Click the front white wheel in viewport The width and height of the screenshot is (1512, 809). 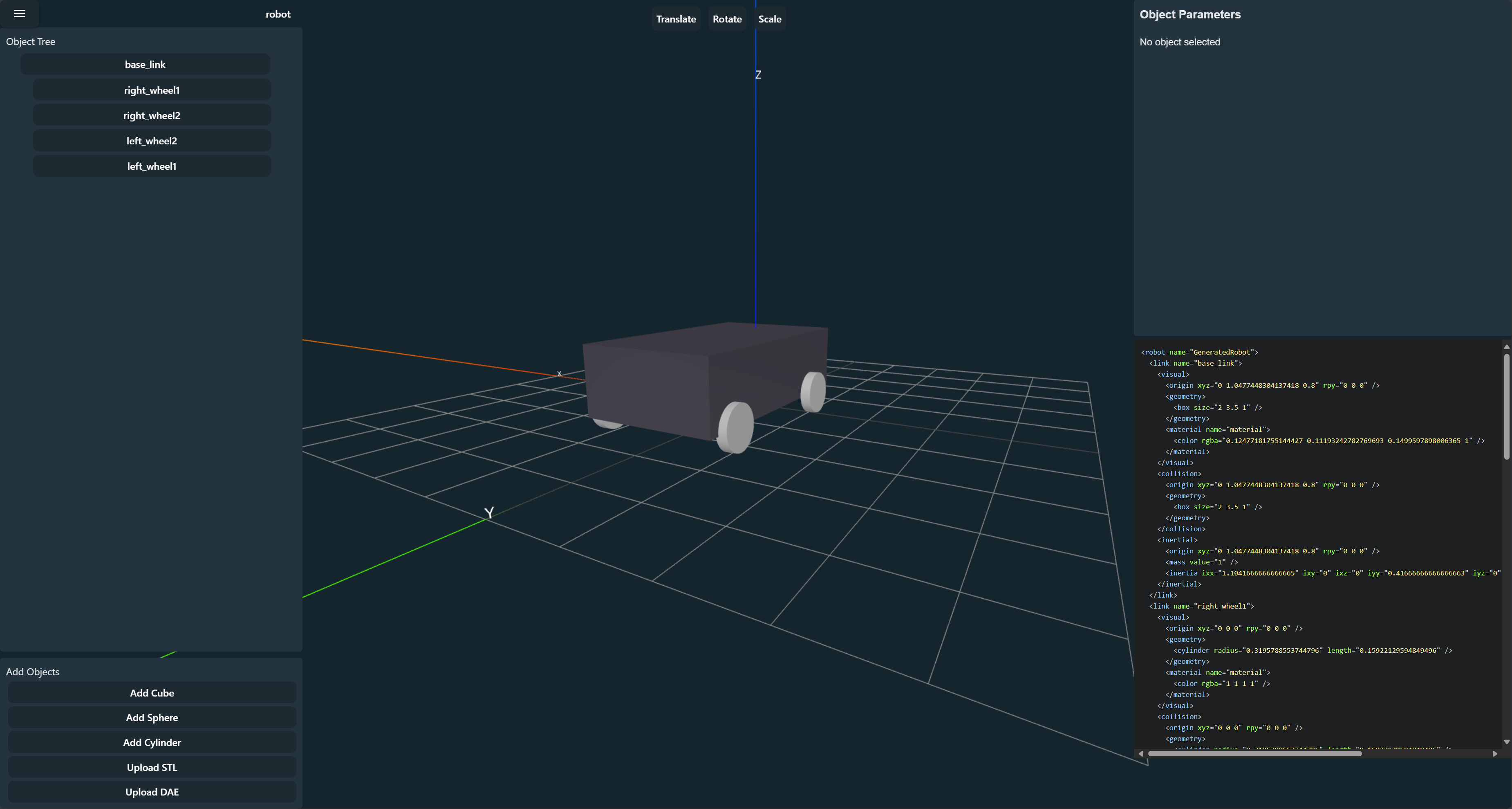pos(735,427)
